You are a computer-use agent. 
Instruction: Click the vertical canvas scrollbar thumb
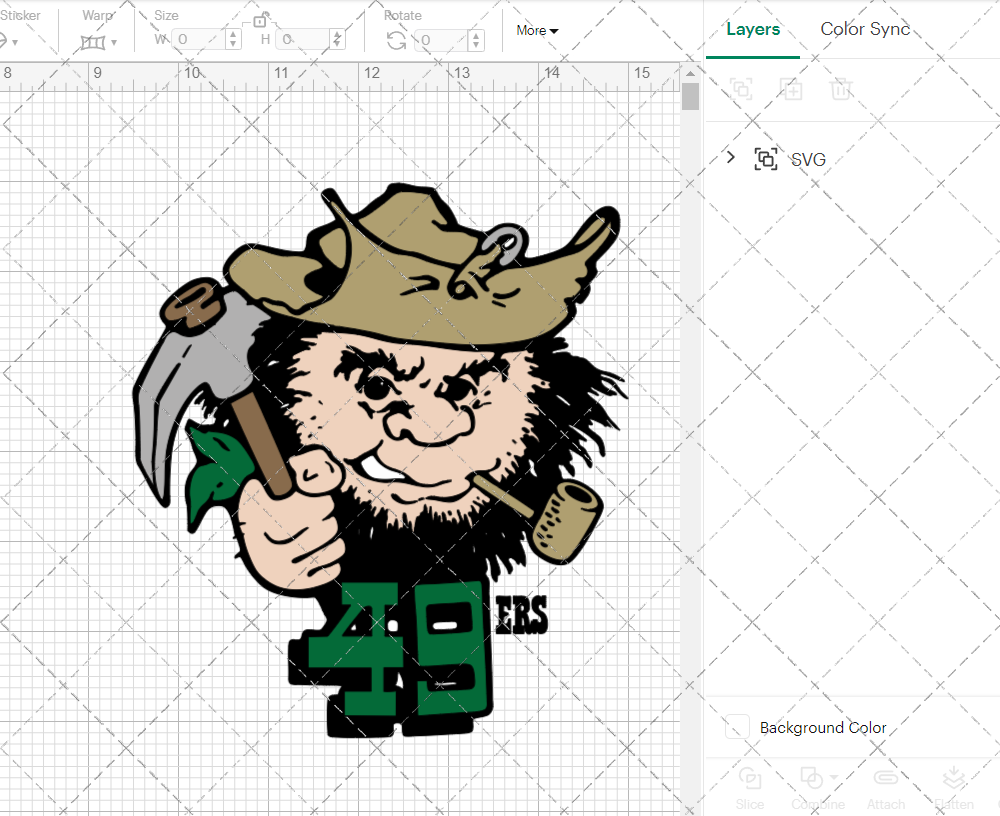690,97
